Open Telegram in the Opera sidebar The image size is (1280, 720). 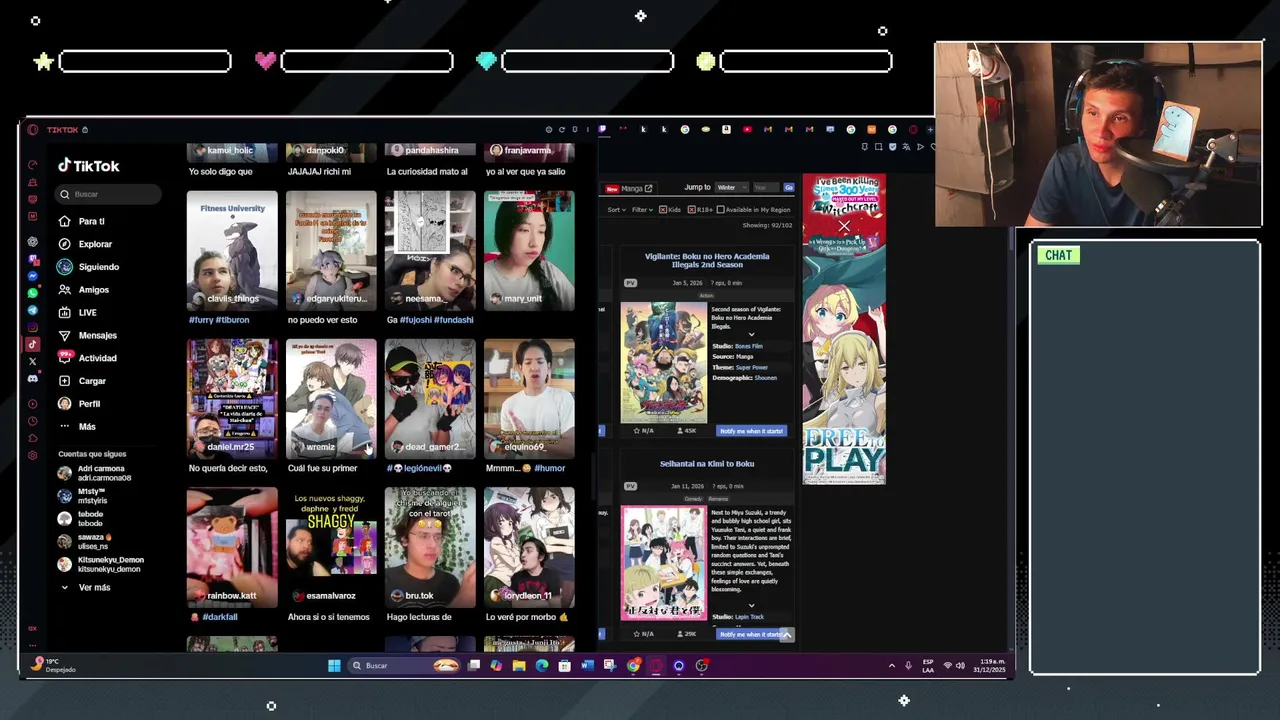pos(32,310)
